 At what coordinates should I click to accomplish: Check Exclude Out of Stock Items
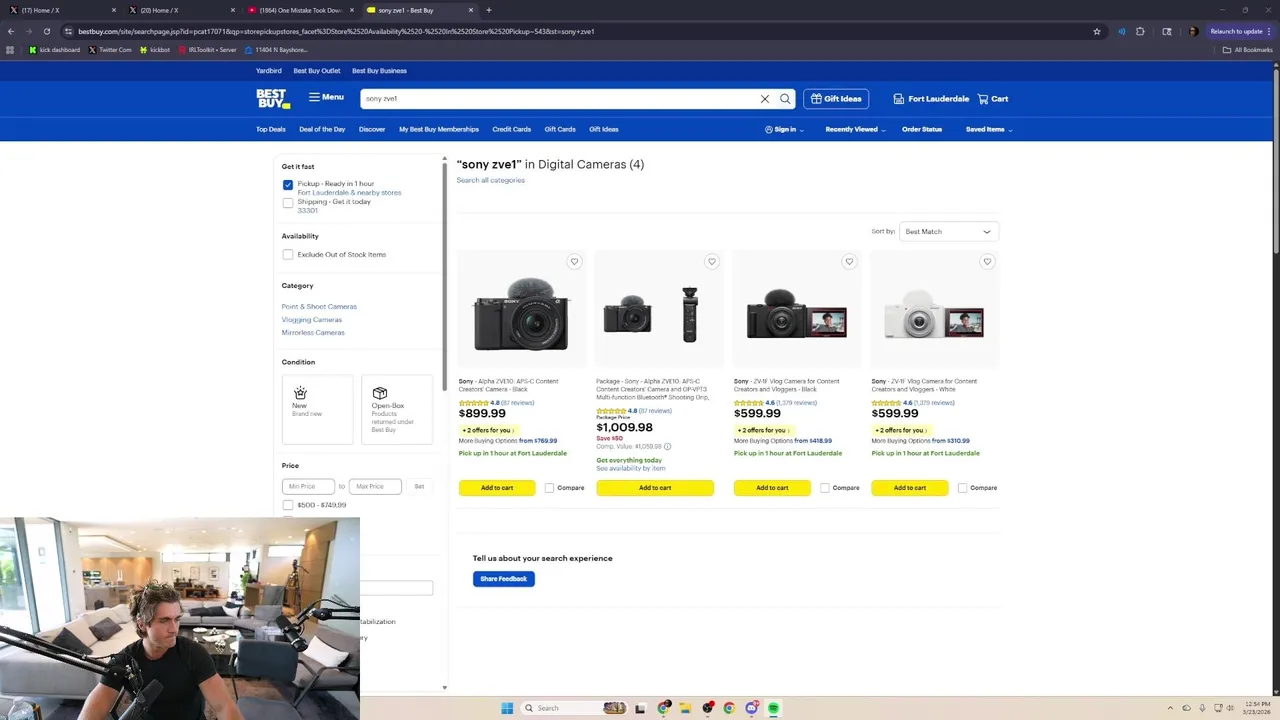pos(288,255)
